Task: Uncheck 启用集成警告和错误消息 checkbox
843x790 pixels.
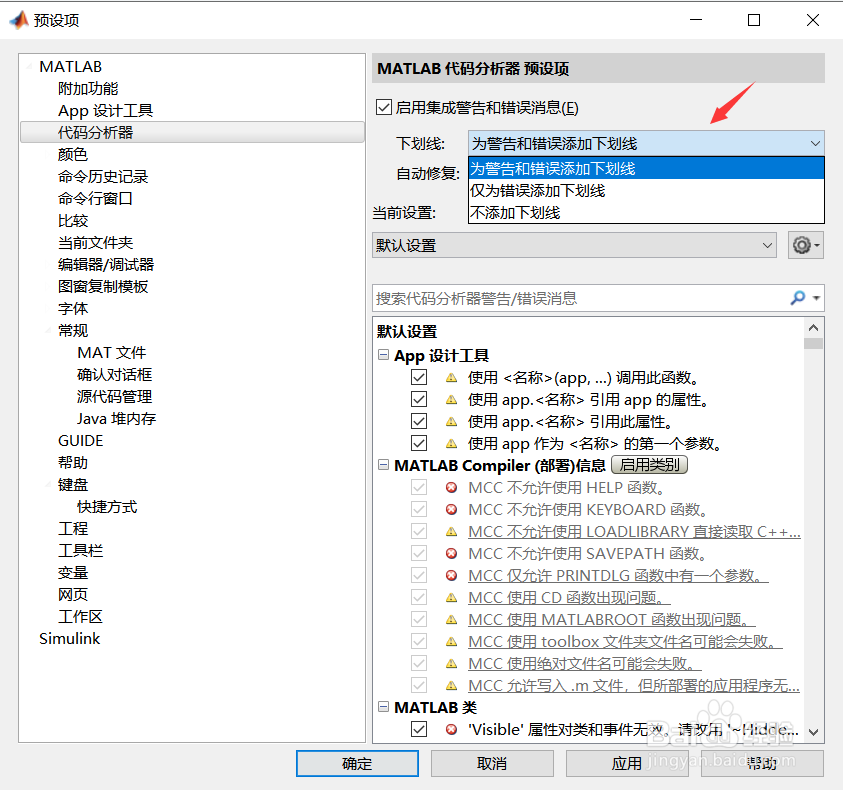Action: point(383,107)
